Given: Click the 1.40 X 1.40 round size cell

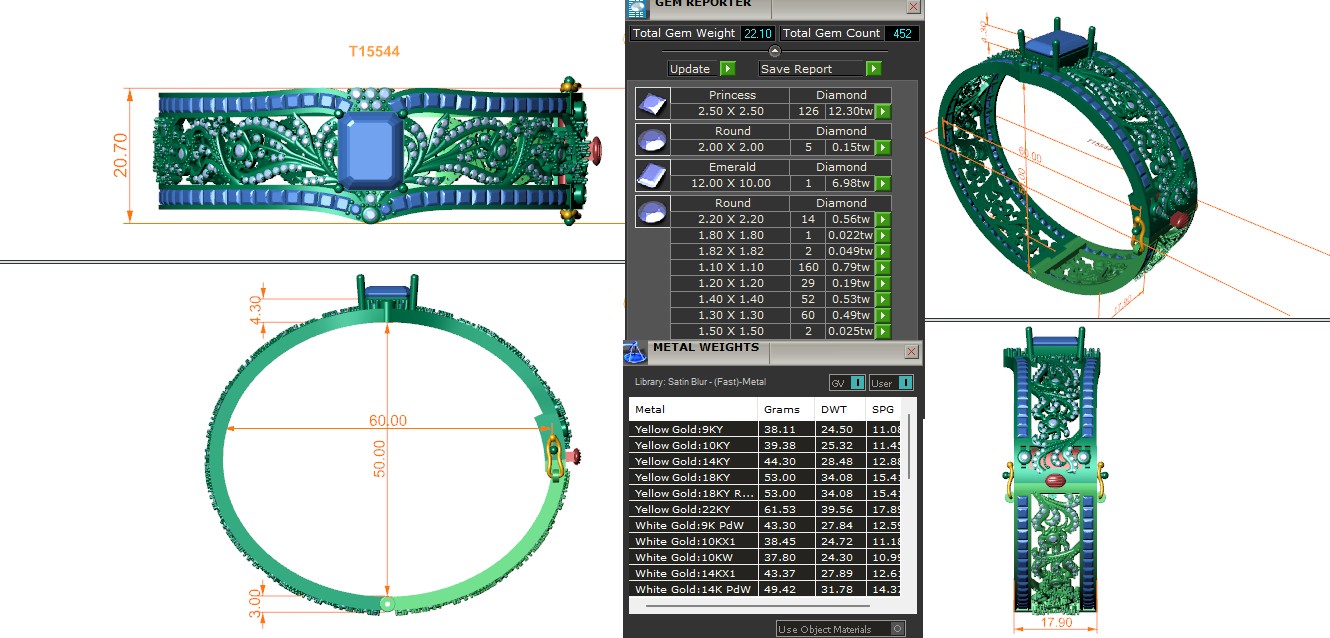Looking at the screenshot, I should pos(730,299).
